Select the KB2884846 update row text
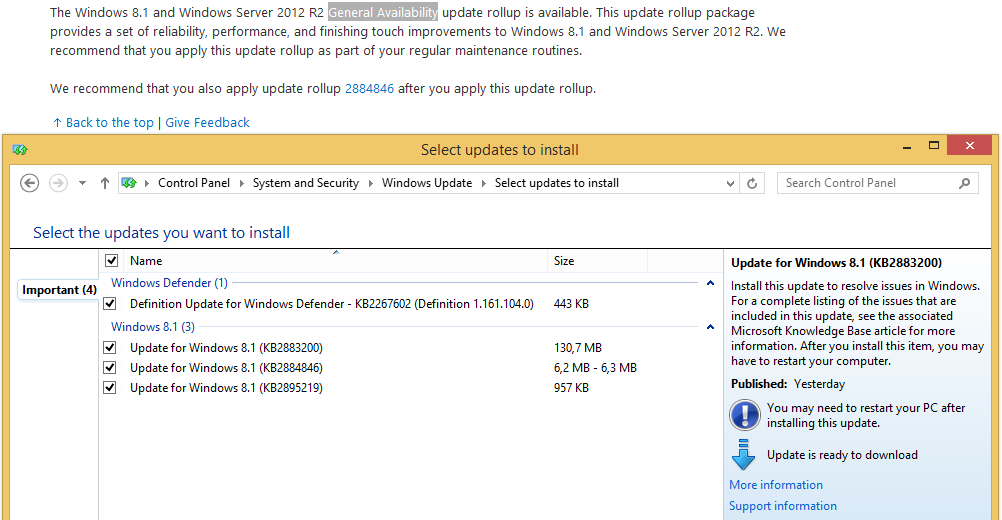 point(226,367)
